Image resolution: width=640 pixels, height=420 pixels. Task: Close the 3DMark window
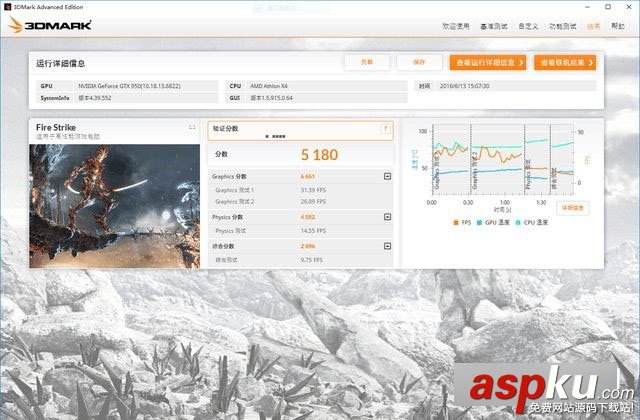[x=629, y=7]
